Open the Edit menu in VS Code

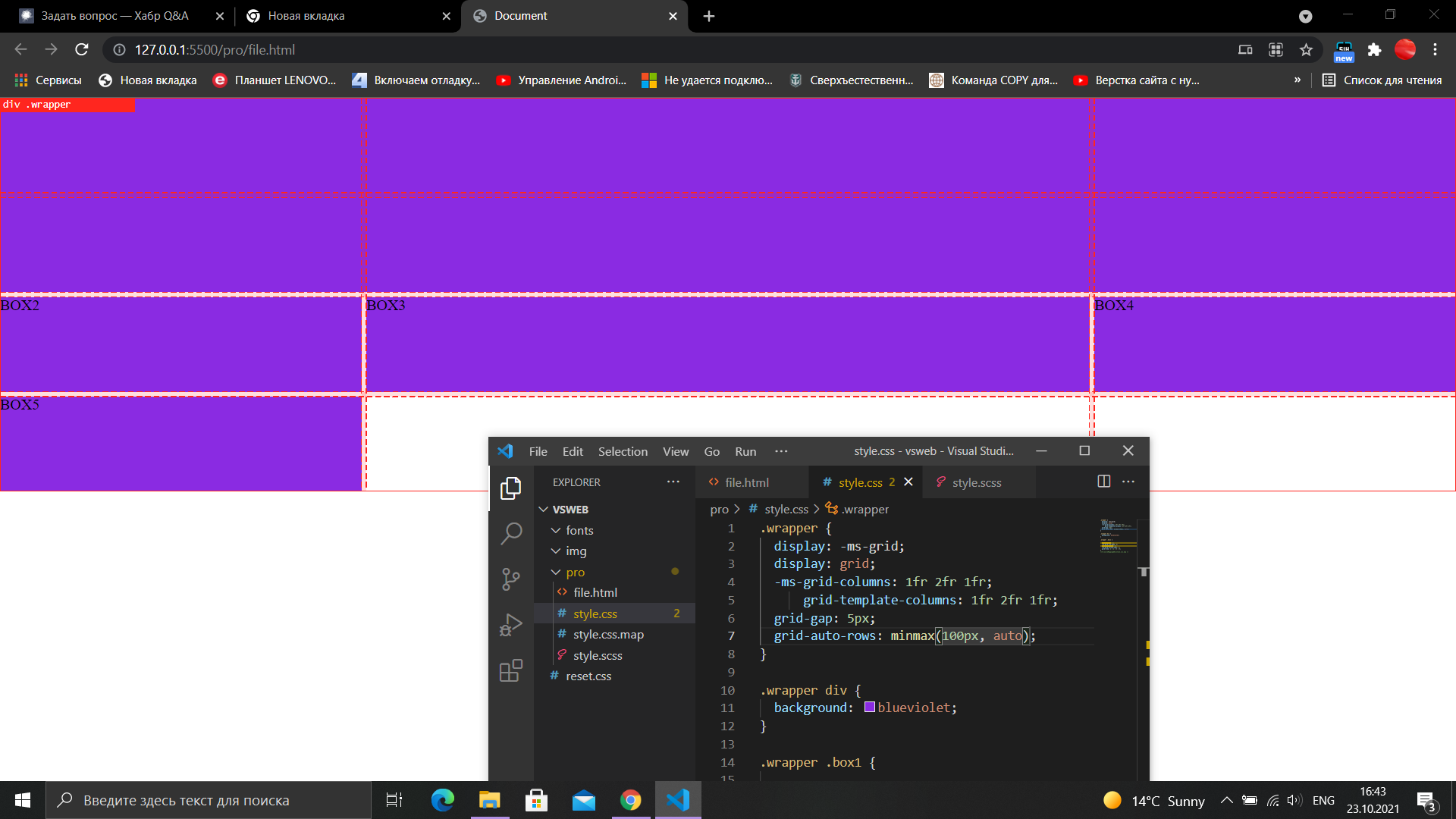[x=573, y=451]
